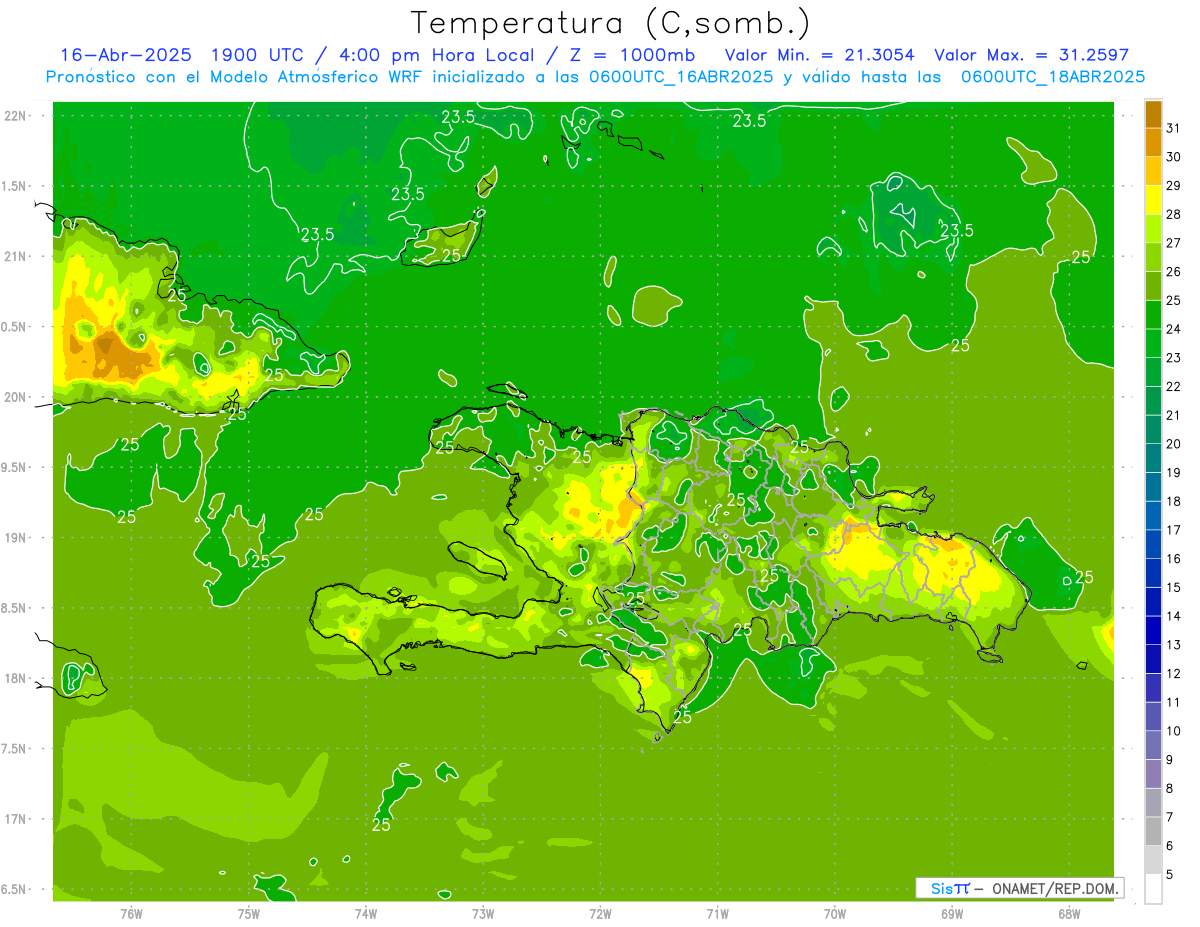Viewport: 1200px width, 927px height.
Task: Click the 'Valor Max. = 31.2597' readout
Action: click(x=1031, y=55)
